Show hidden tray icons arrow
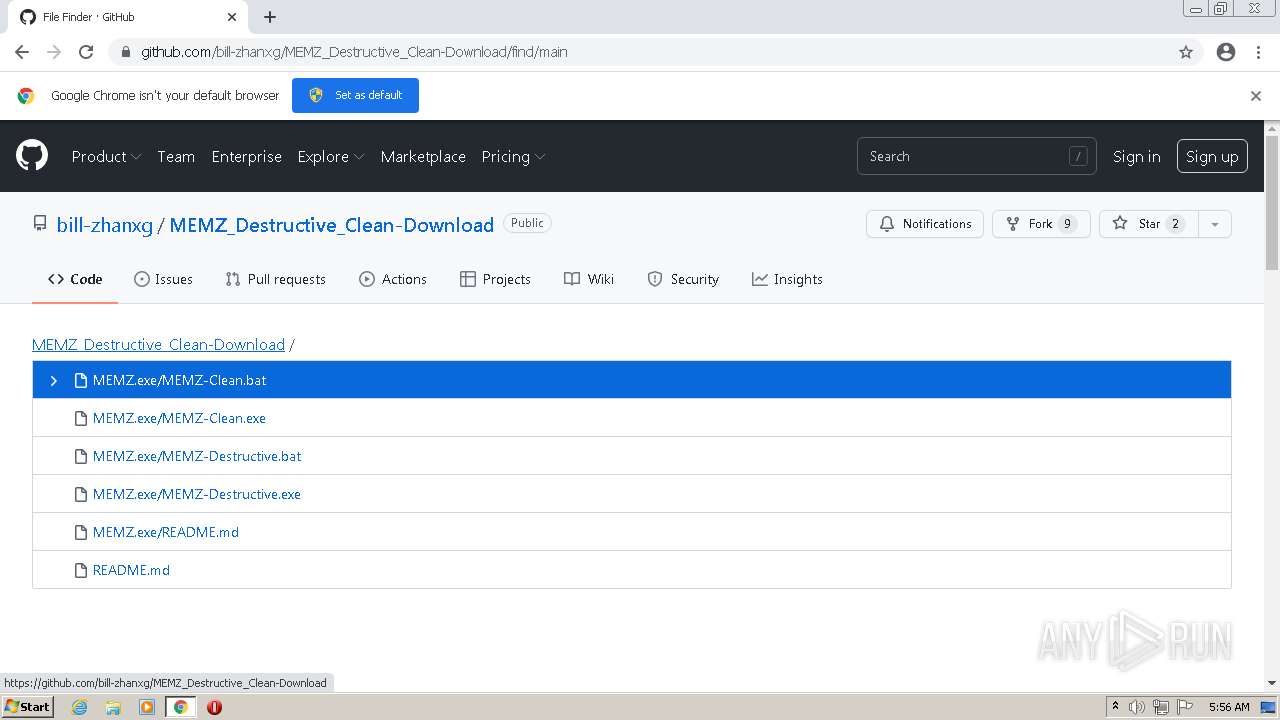The image size is (1280, 720). point(1115,706)
